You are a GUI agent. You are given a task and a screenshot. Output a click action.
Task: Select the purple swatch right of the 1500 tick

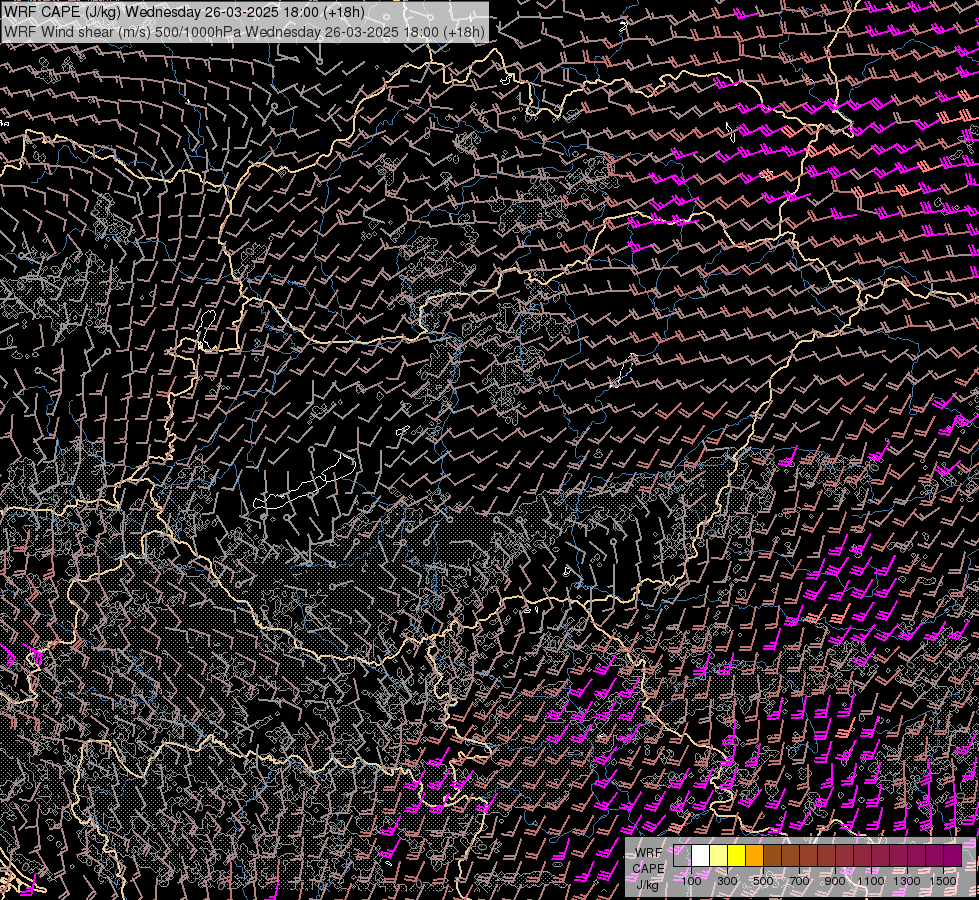(953, 856)
